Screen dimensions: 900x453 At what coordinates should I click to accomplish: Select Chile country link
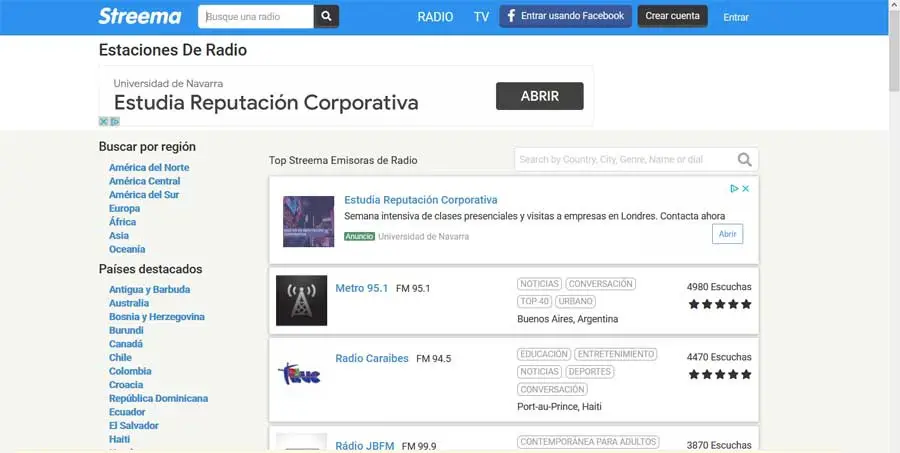point(121,357)
